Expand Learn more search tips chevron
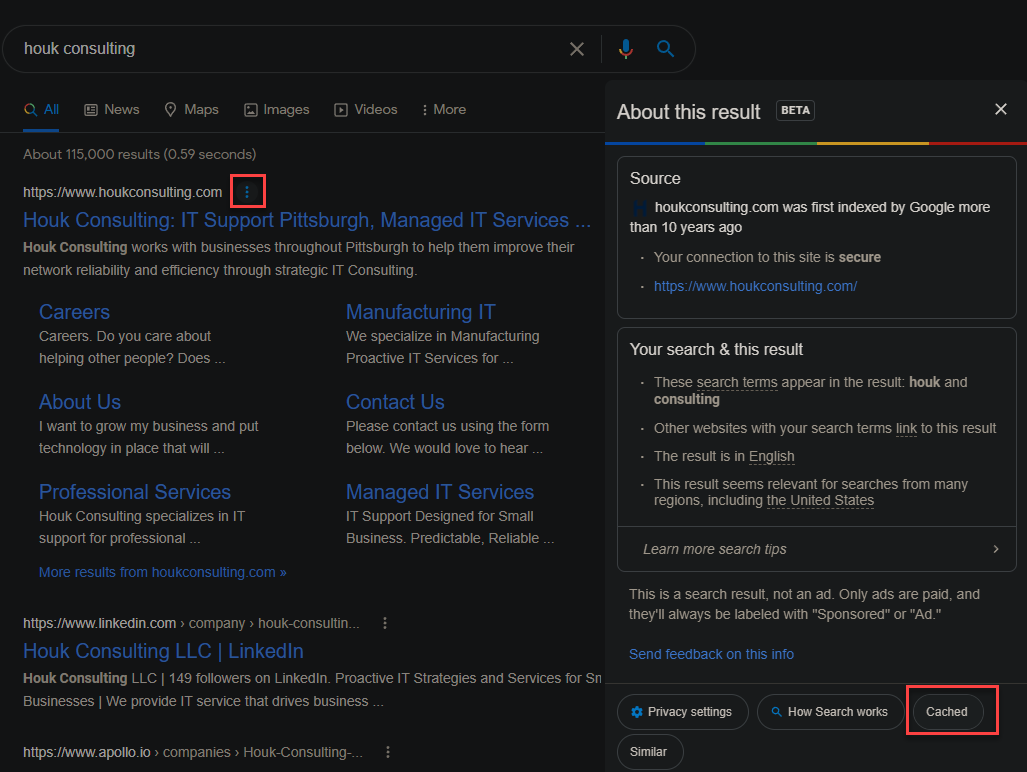 coord(996,549)
